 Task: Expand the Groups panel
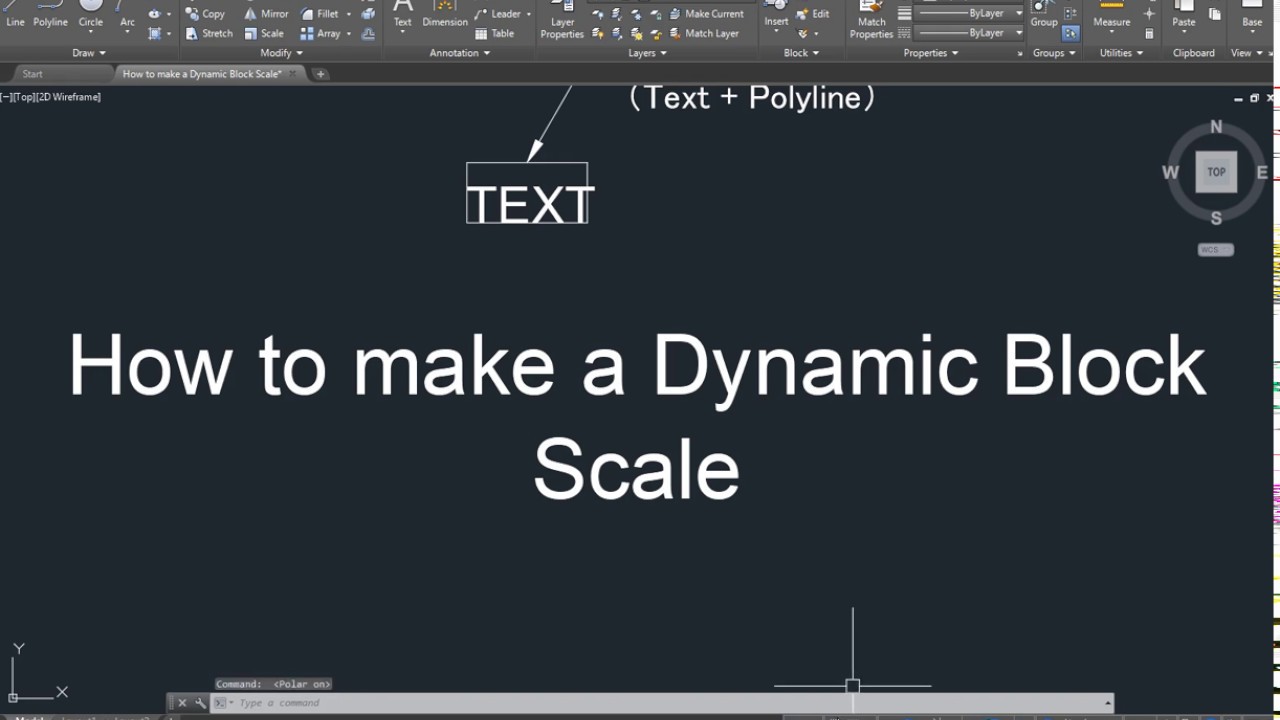click(x=1054, y=53)
